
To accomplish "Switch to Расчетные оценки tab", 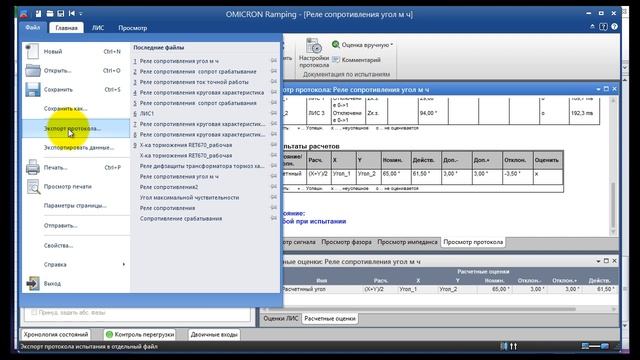I will click(x=330, y=318).
